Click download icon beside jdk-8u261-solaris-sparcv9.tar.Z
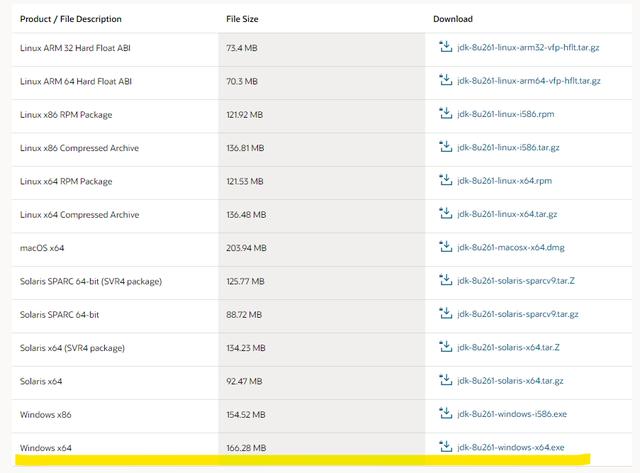The height and width of the screenshot is (473, 640). tap(445, 280)
